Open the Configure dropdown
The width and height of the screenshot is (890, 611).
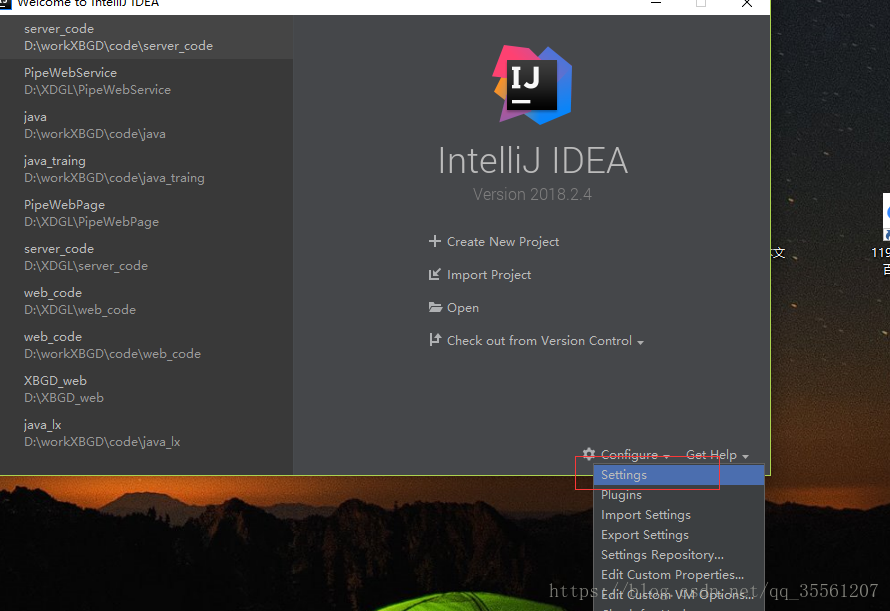(627, 455)
